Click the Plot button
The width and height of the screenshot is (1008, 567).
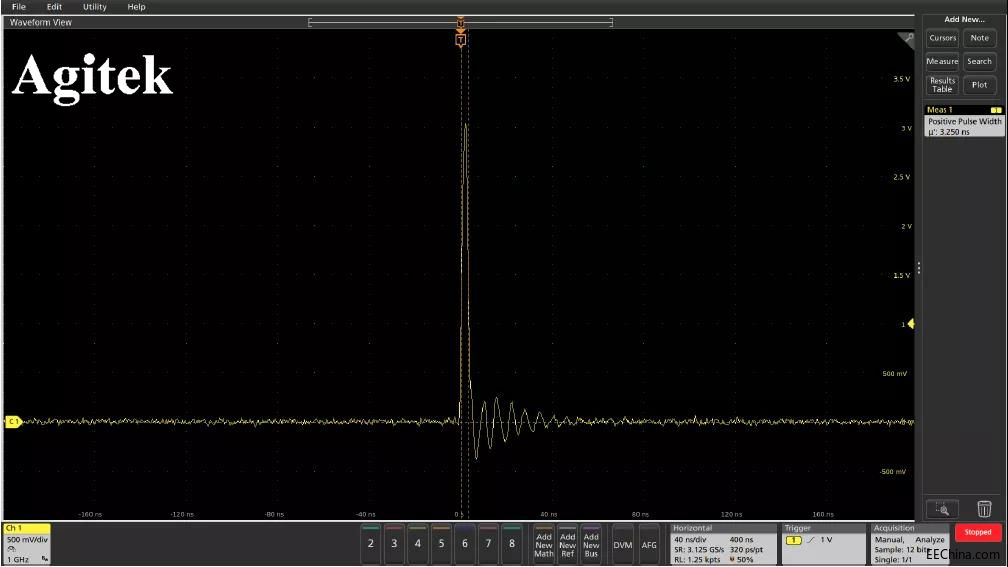(980, 85)
